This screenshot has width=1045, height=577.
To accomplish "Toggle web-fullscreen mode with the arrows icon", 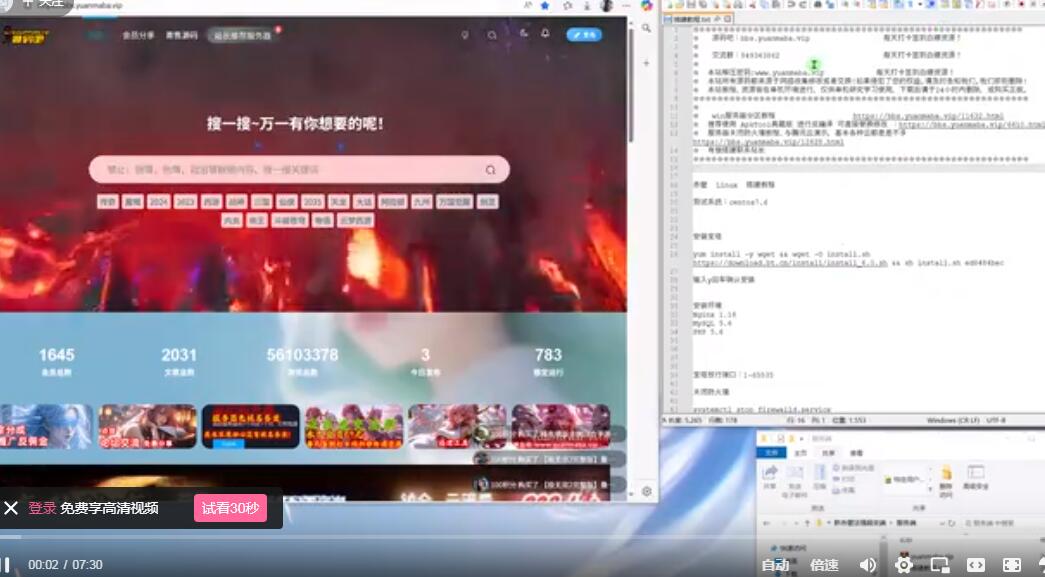I will pos(975,565).
